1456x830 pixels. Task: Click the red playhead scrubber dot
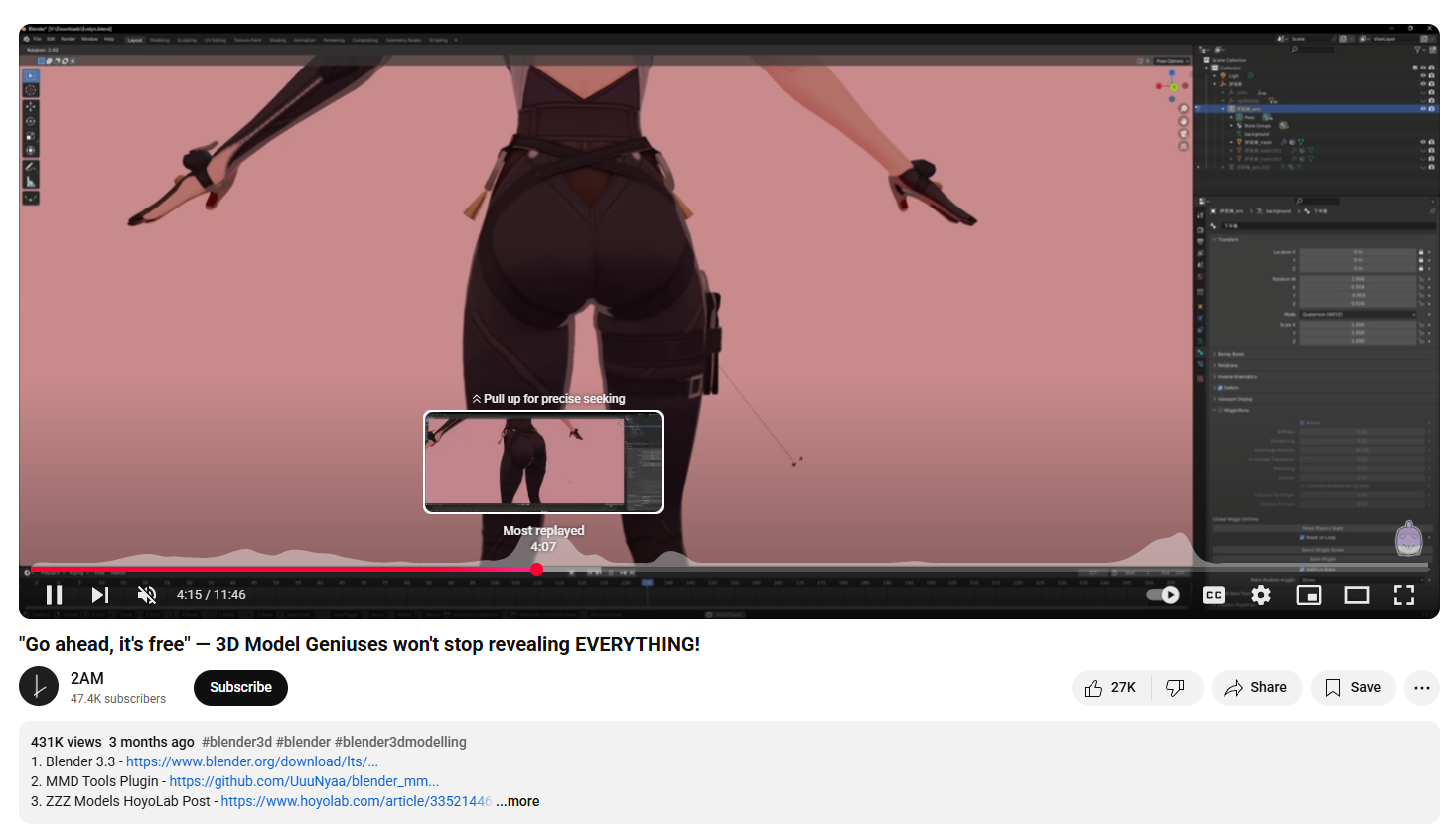[537, 570]
